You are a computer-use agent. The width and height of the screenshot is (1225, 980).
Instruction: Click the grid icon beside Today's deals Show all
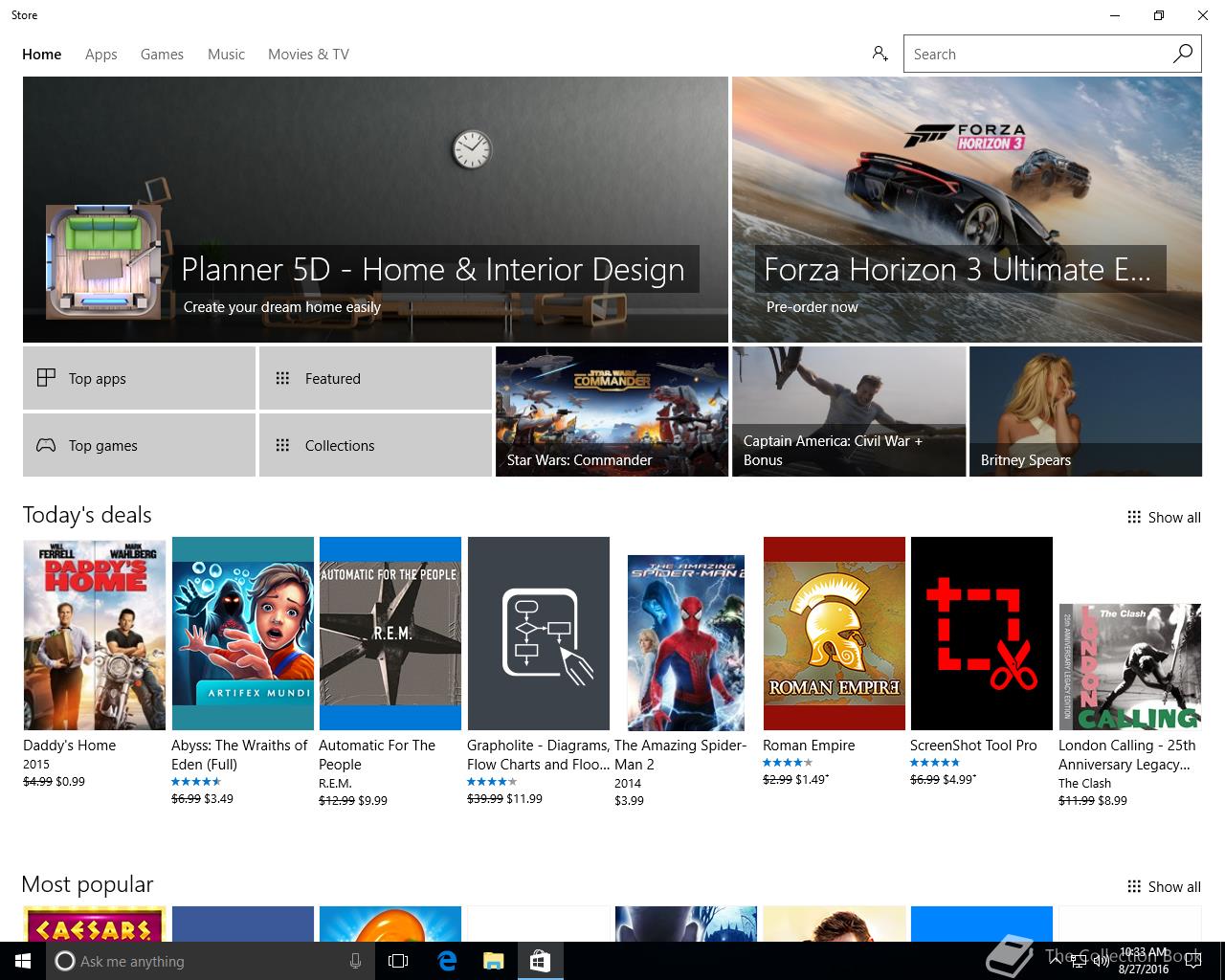coord(1134,517)
